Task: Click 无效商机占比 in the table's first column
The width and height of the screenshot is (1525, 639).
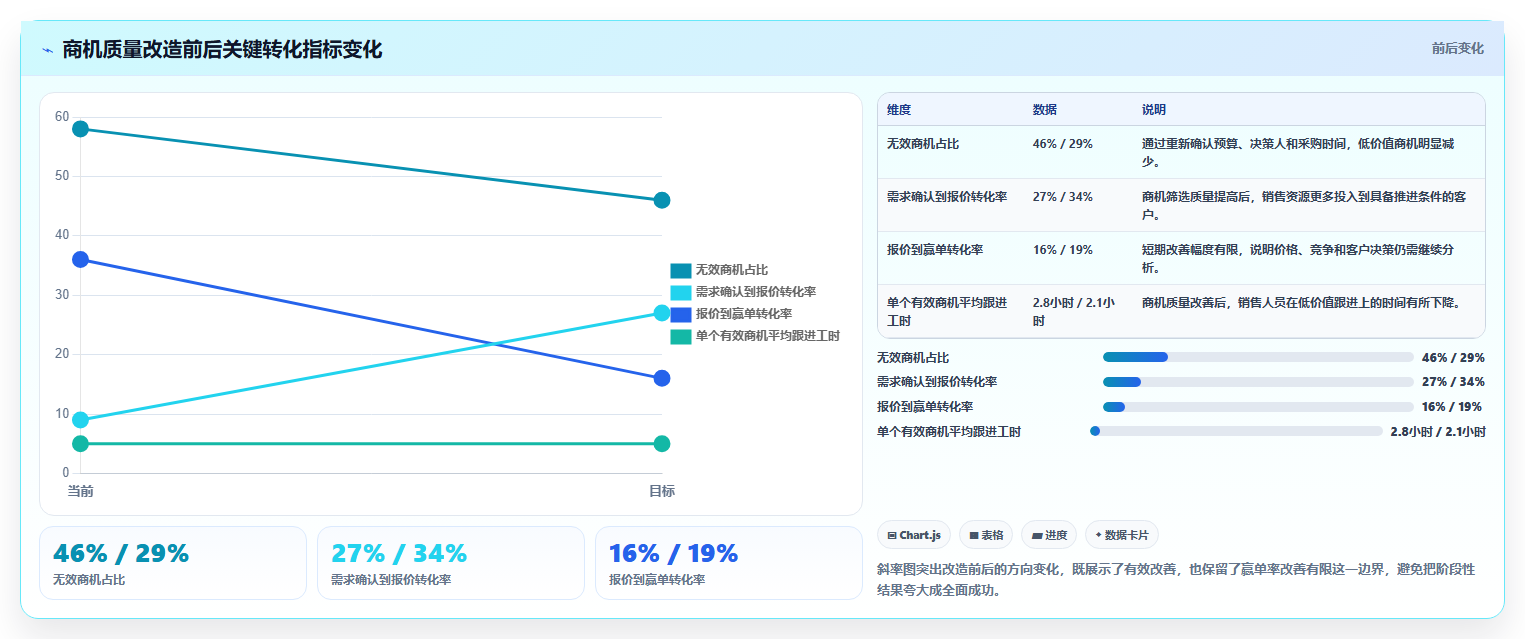Action: (x=923, y=144)
